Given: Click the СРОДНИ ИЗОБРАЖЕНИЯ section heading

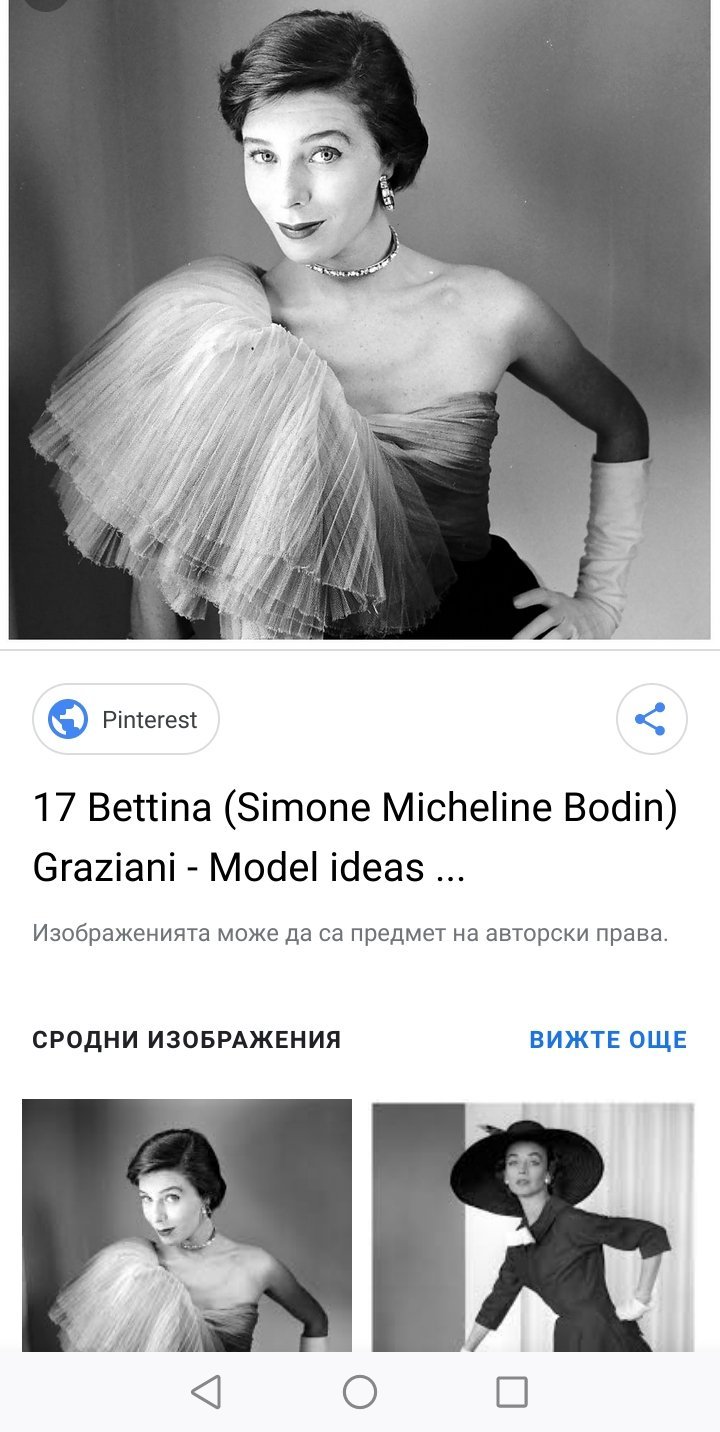Looking at the screenshot, I should (187, 1040).
